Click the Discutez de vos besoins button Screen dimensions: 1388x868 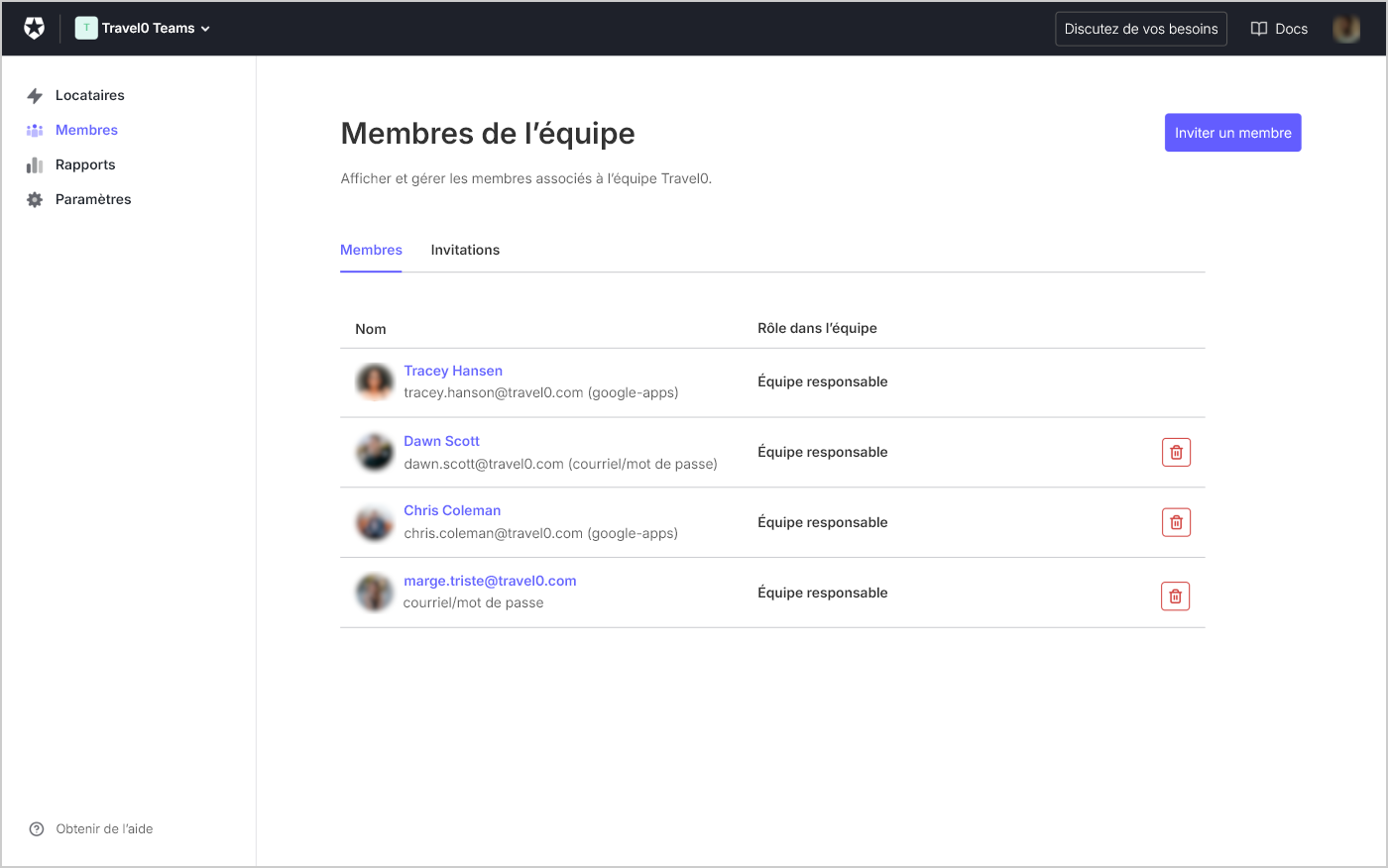click(1140, 29)
